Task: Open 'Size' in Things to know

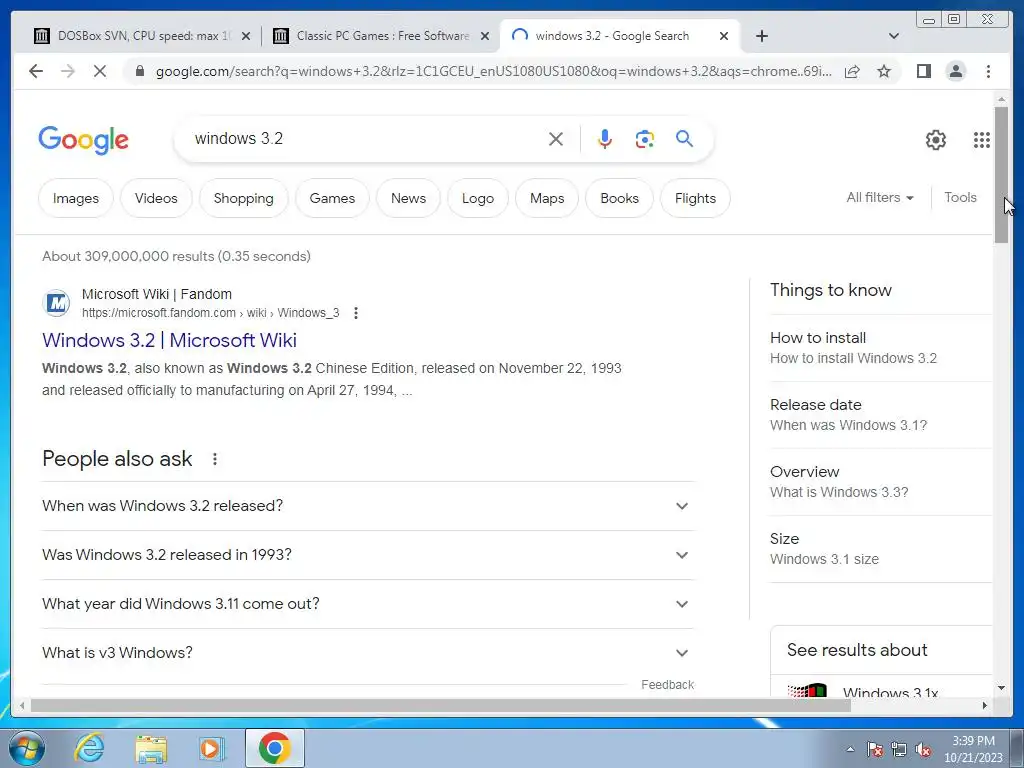Action: [880, 549]
